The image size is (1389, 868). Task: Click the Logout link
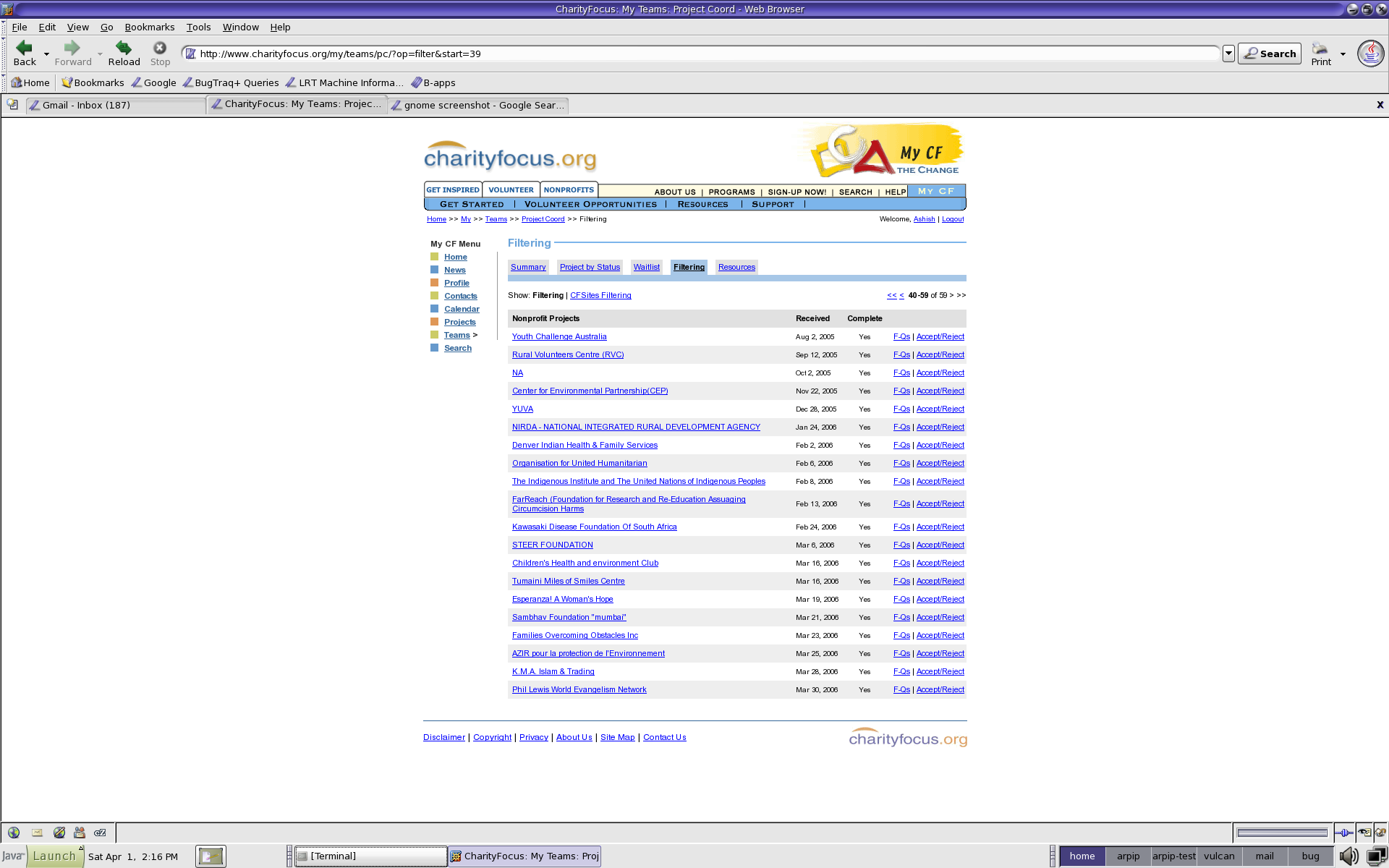[953, 219]
